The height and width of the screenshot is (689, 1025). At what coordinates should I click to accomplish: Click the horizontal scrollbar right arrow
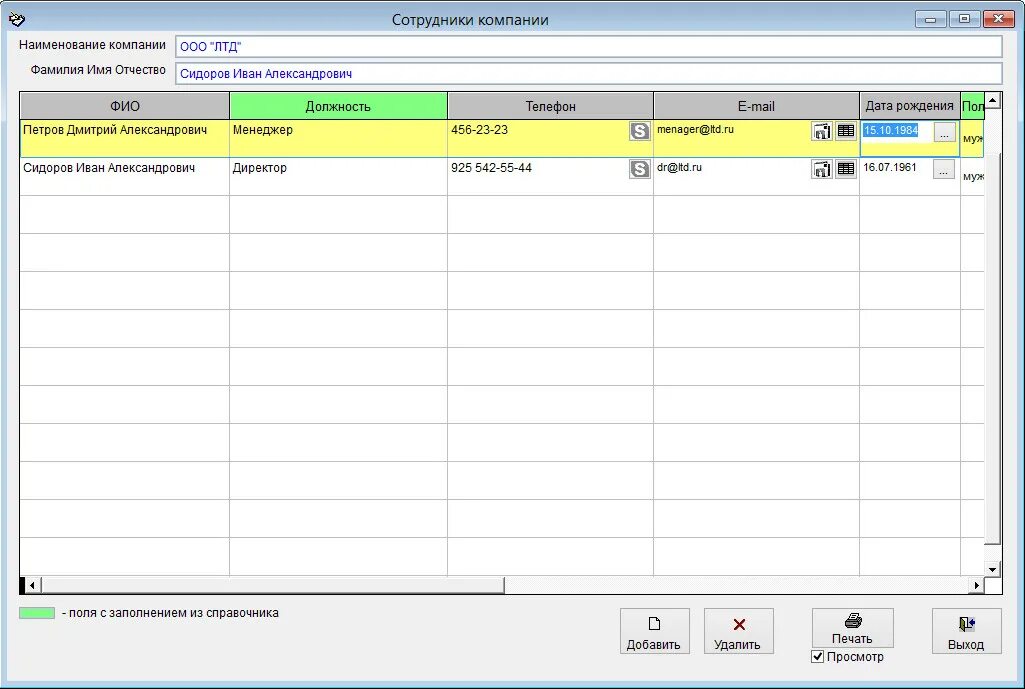tap(977, 585)
